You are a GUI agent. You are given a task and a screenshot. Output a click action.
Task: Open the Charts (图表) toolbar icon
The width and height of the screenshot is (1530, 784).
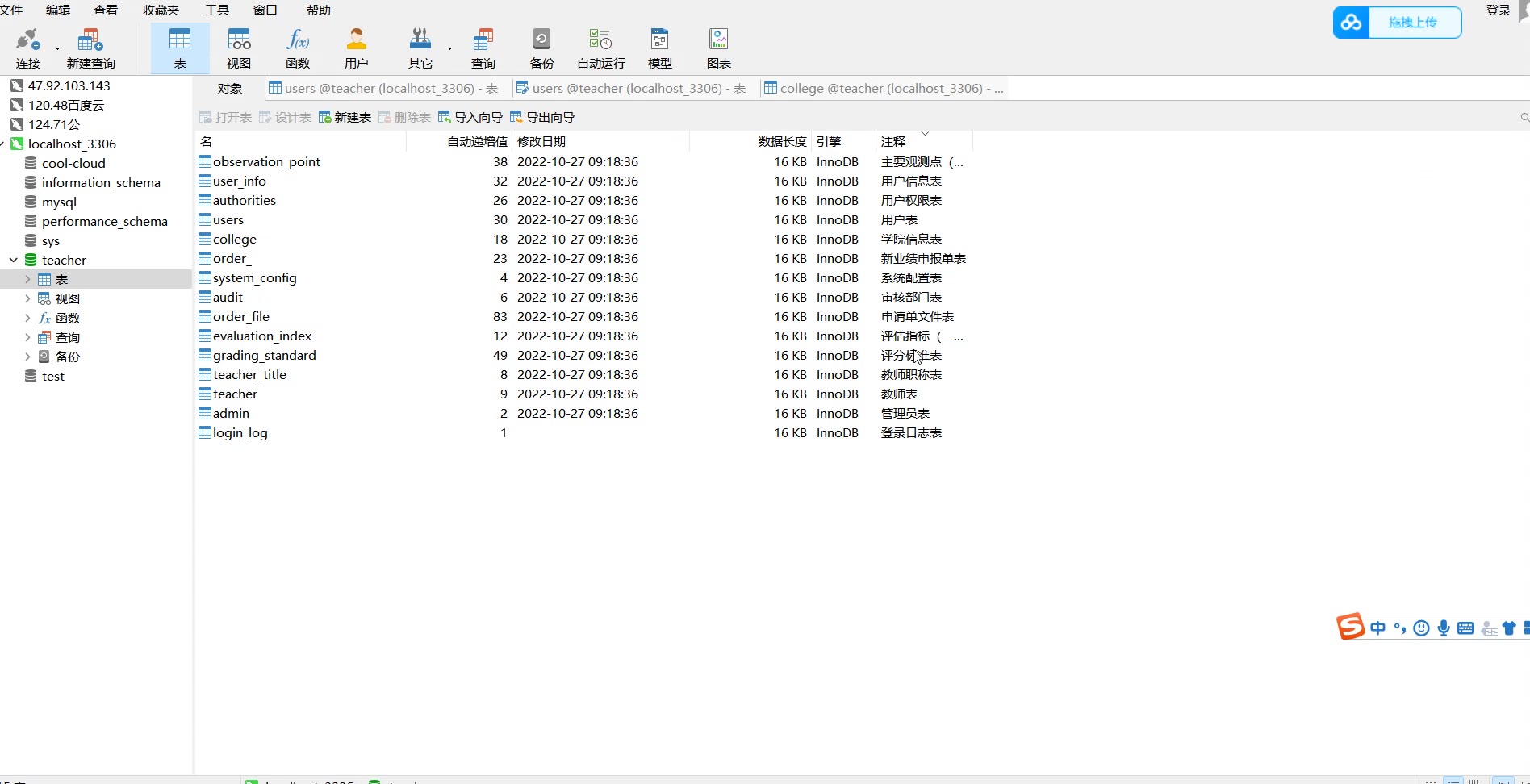(718, 48)
